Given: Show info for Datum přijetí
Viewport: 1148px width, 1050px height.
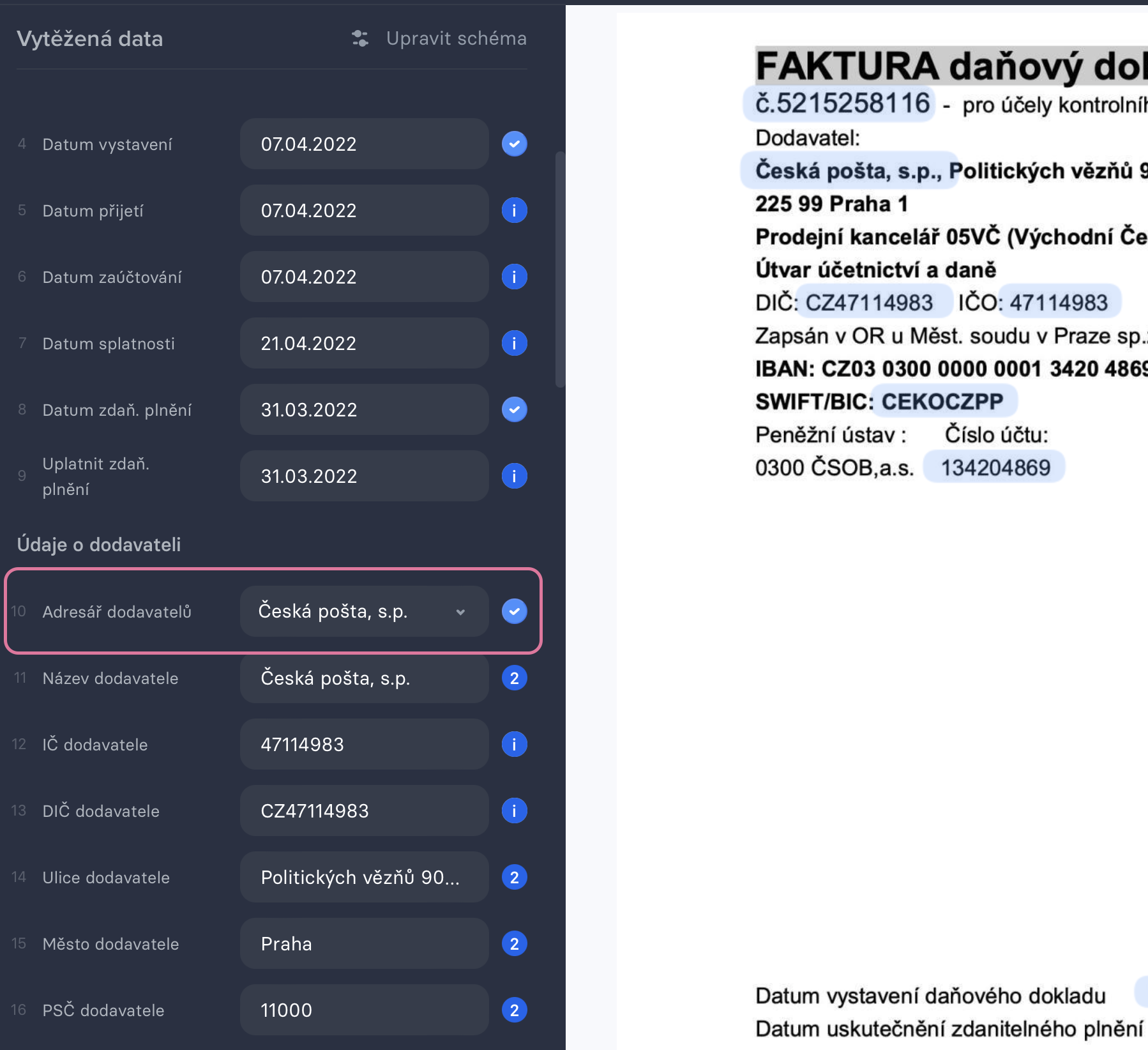Looking at the screenshot, I should pos(514,210).
